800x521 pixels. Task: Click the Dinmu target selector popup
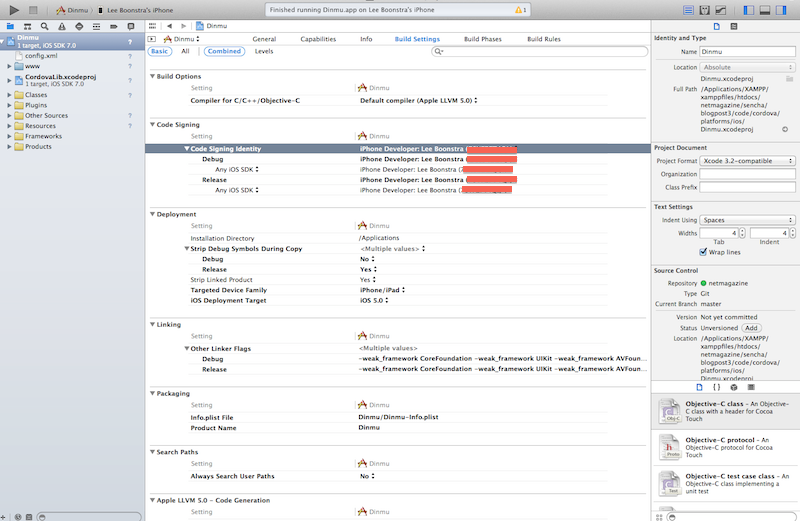tap(182, 39)
